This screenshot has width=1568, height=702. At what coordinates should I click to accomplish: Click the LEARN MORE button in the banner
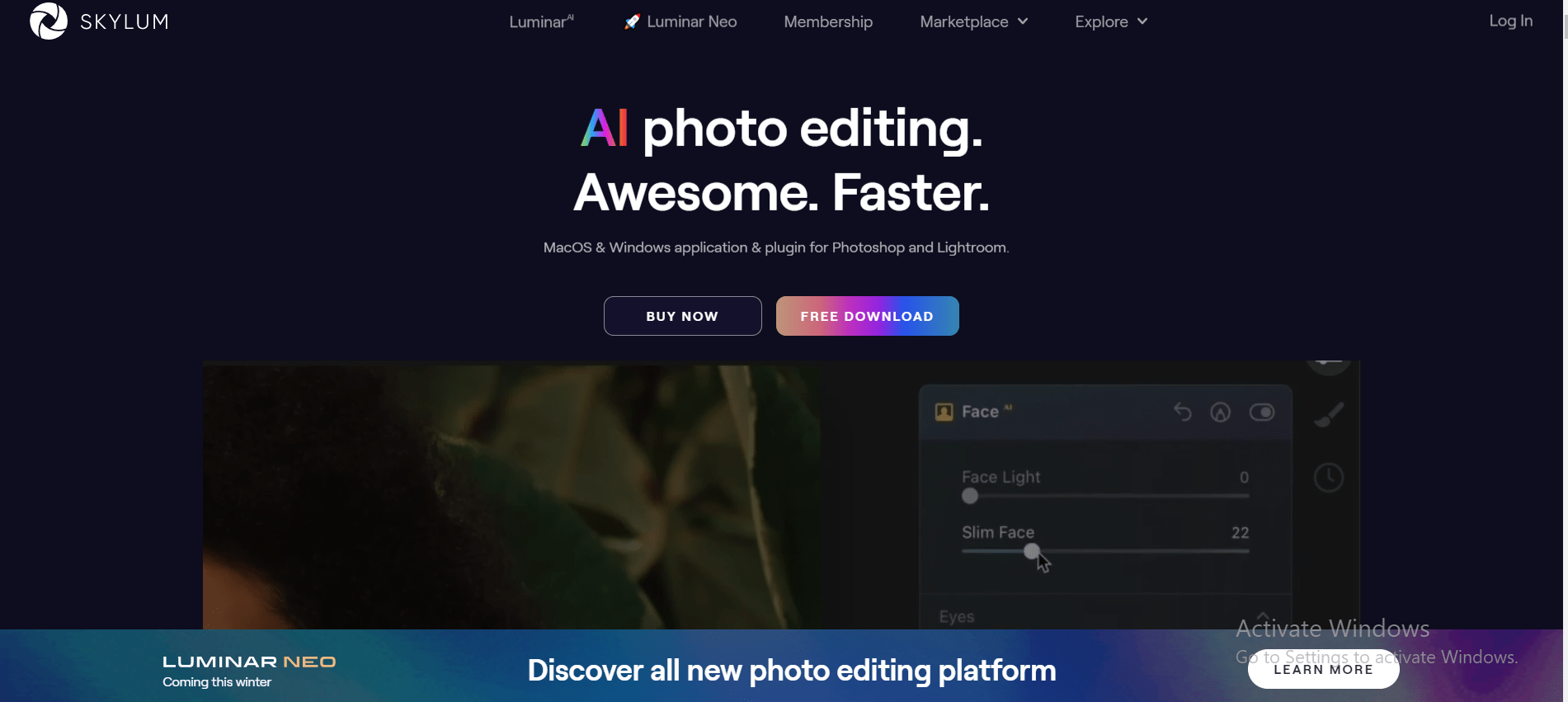pos(1323,669)
